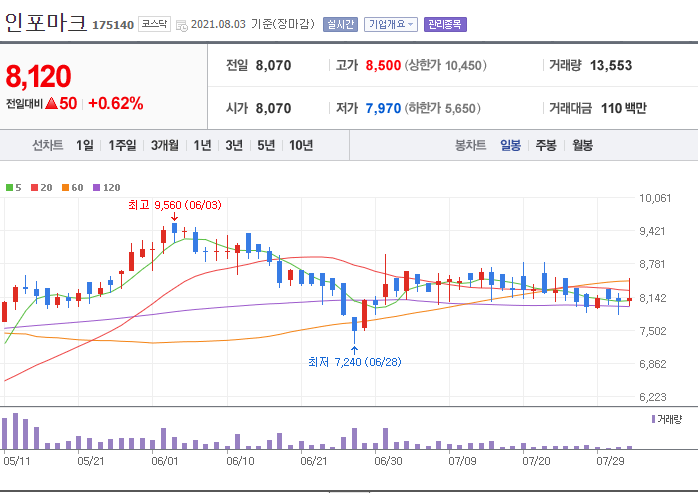This screenshot has width=698, height=493.
Task: Switch to 월봉 monthly candle chart
Action: pyautogui.click(x=582, y=145)
